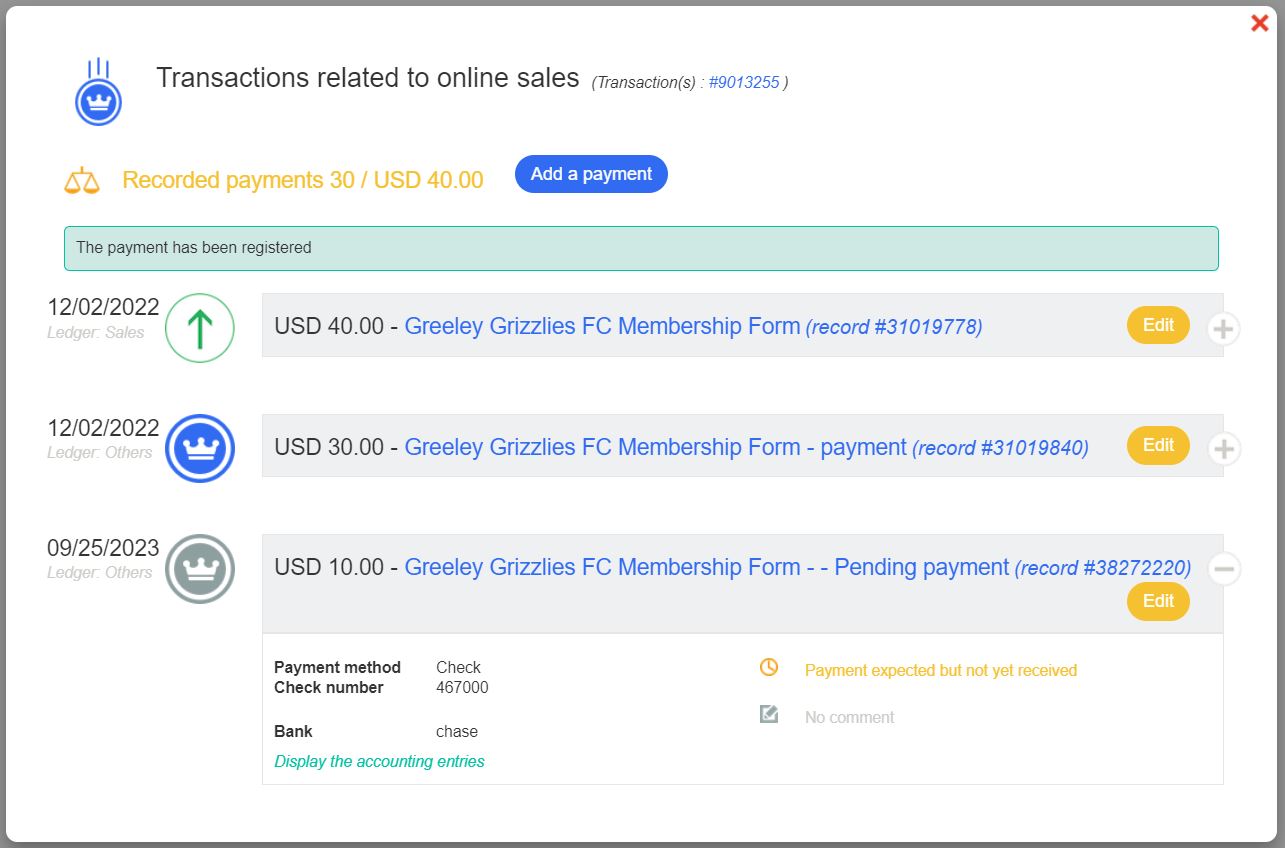
Task: Open transaction #9013255 link
Action: 743,83
